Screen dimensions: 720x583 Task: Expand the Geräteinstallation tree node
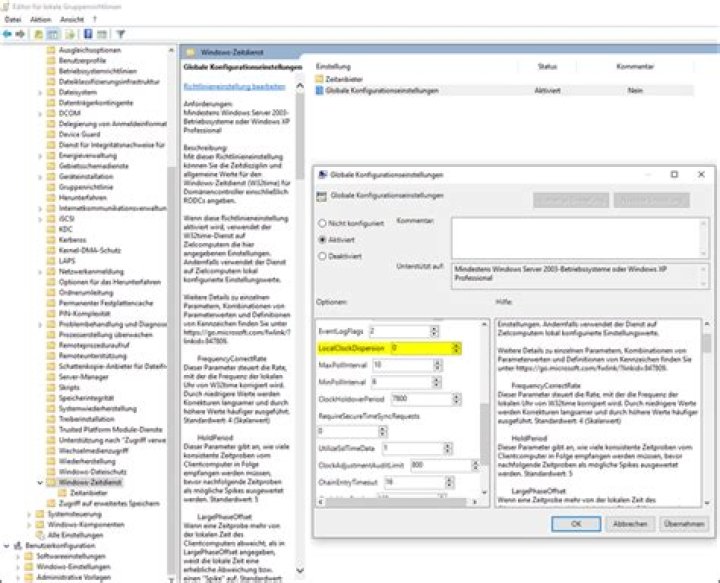pyautogui.click(x=40, y=177)
